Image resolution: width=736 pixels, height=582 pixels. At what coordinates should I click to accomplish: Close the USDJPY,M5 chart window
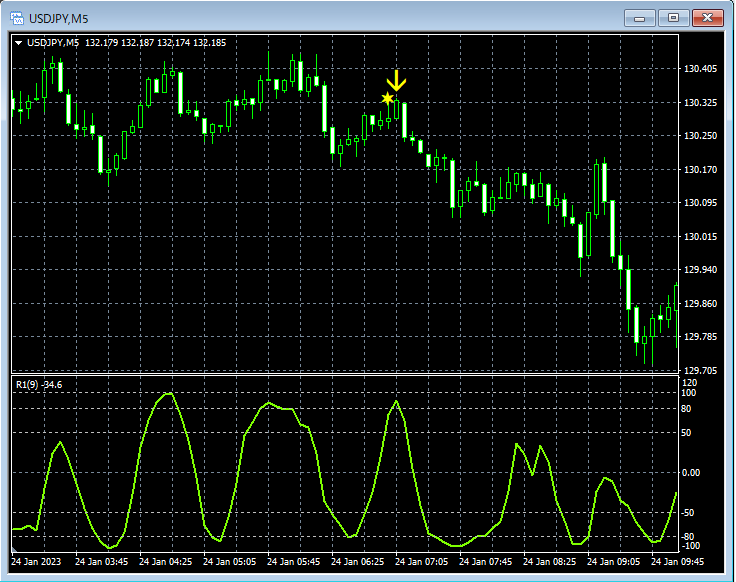pyautogui.click(x=708, y=18)
